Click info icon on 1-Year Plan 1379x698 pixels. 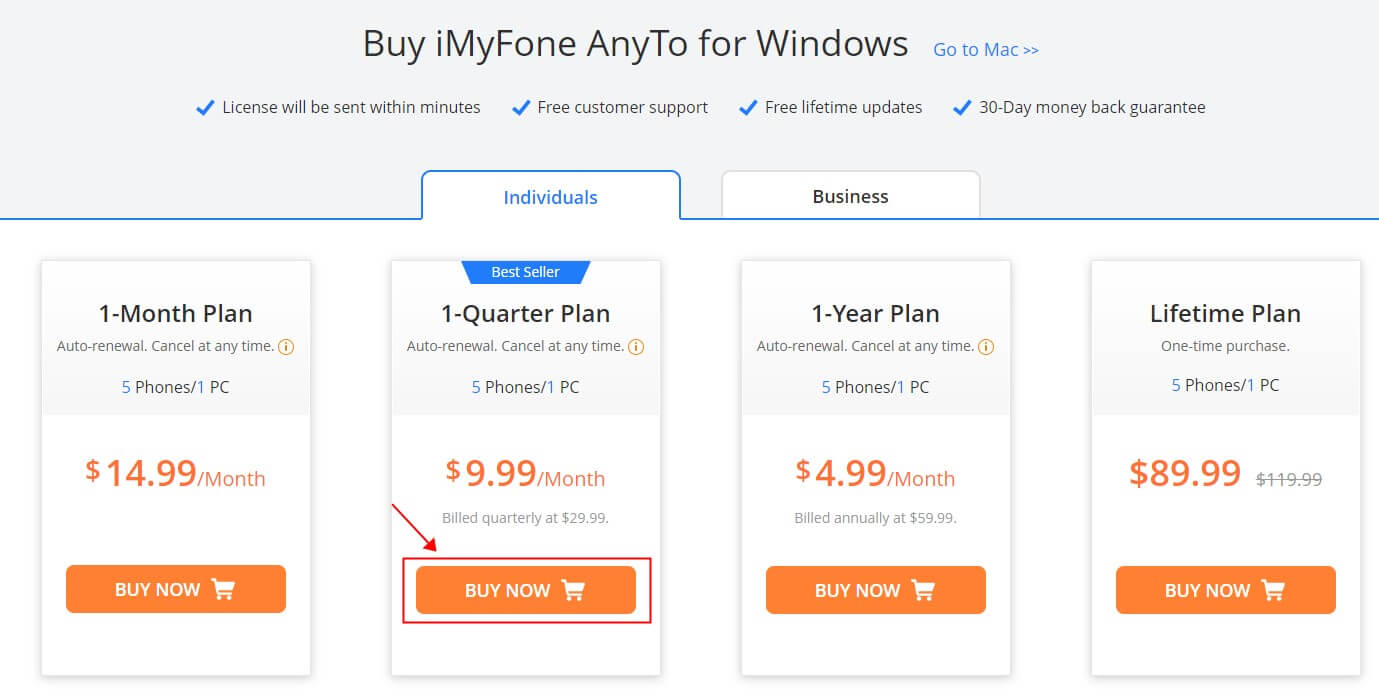tap(986, 347)
